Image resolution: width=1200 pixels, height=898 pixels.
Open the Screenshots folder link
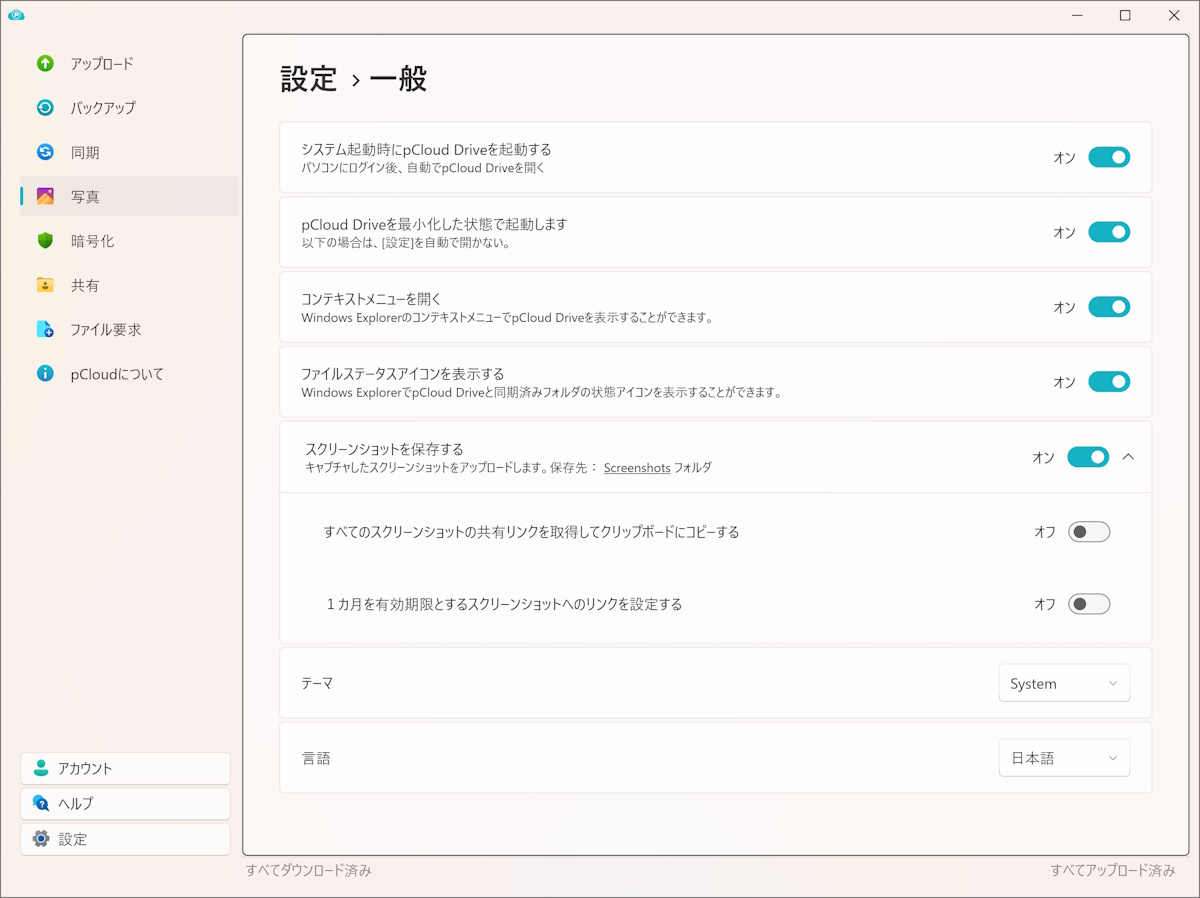click(x=637, y=468)
